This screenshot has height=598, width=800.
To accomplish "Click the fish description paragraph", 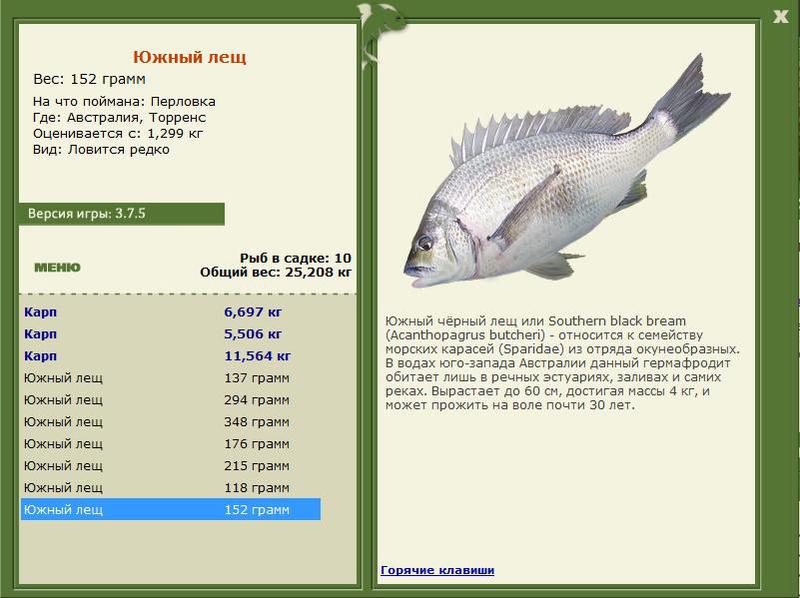I will (x=562, y=363).
